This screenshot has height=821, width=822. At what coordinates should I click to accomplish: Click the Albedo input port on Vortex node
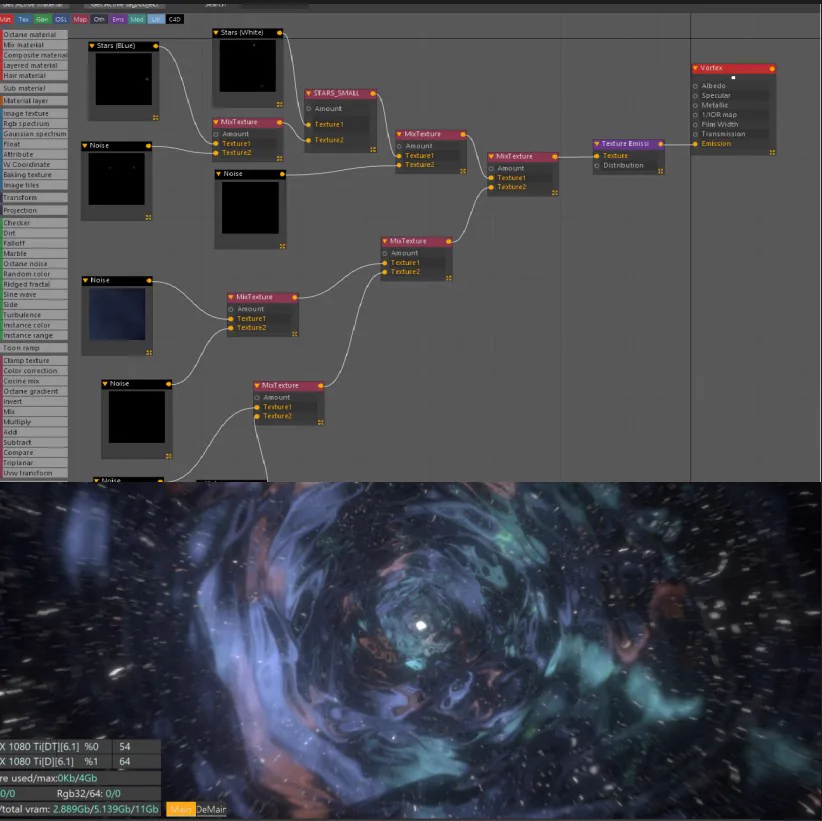point(695,86)
